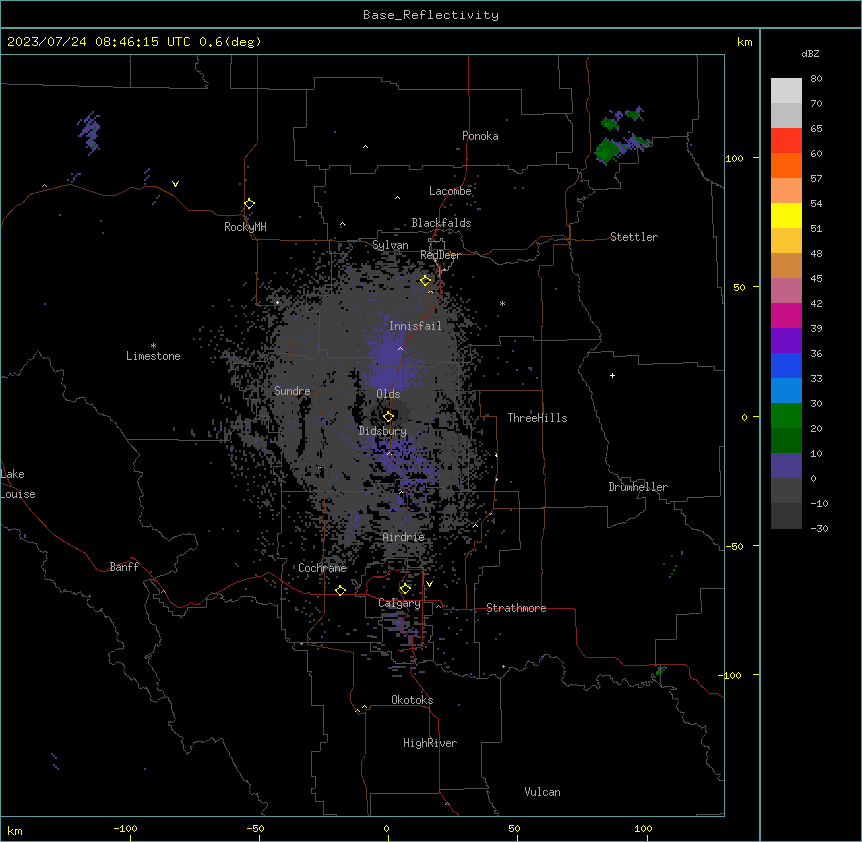Pick the orange swatch between 60 and 57 dBZ
The image size is (862, 842).
786,165
